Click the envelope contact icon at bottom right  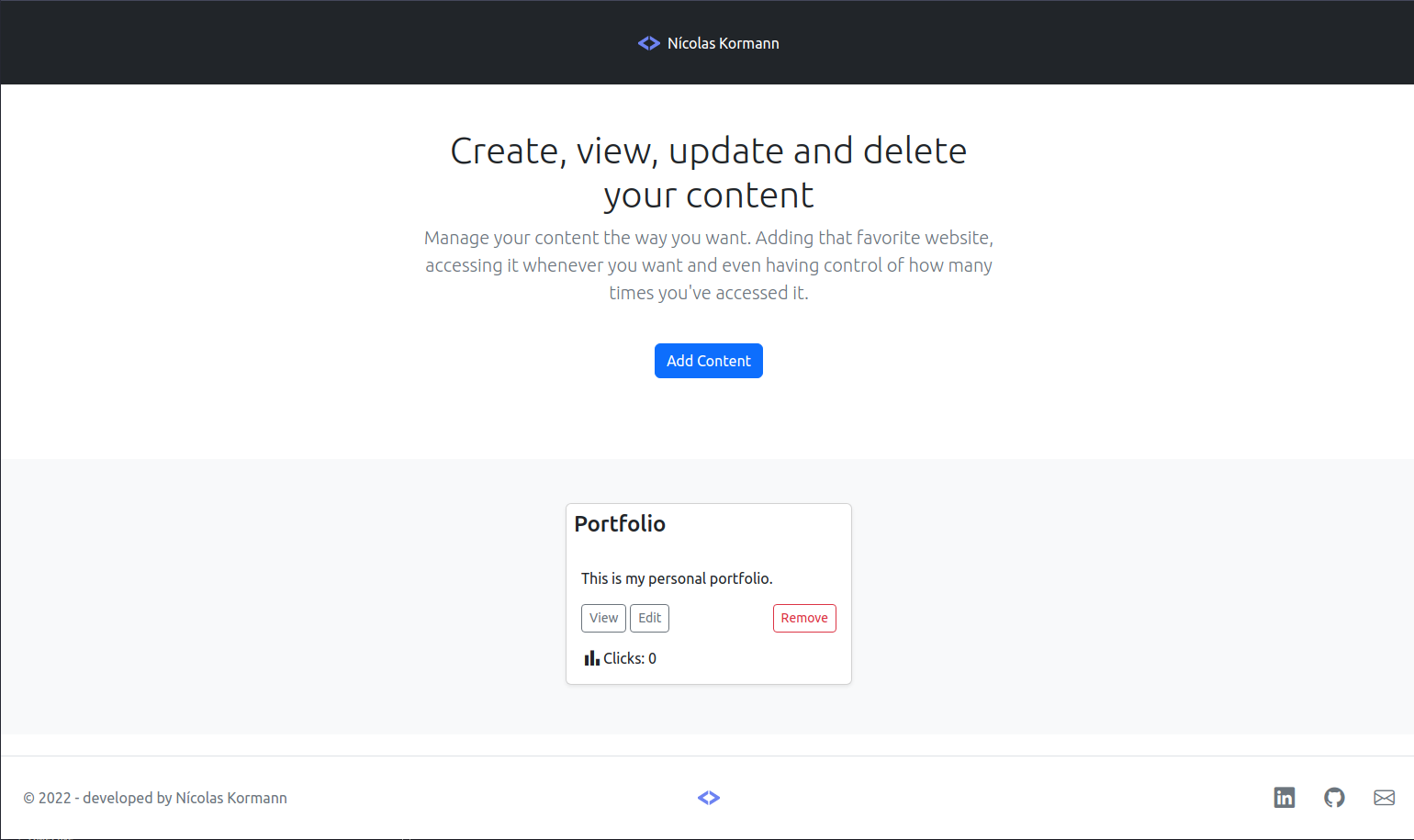click(1385, 798)
